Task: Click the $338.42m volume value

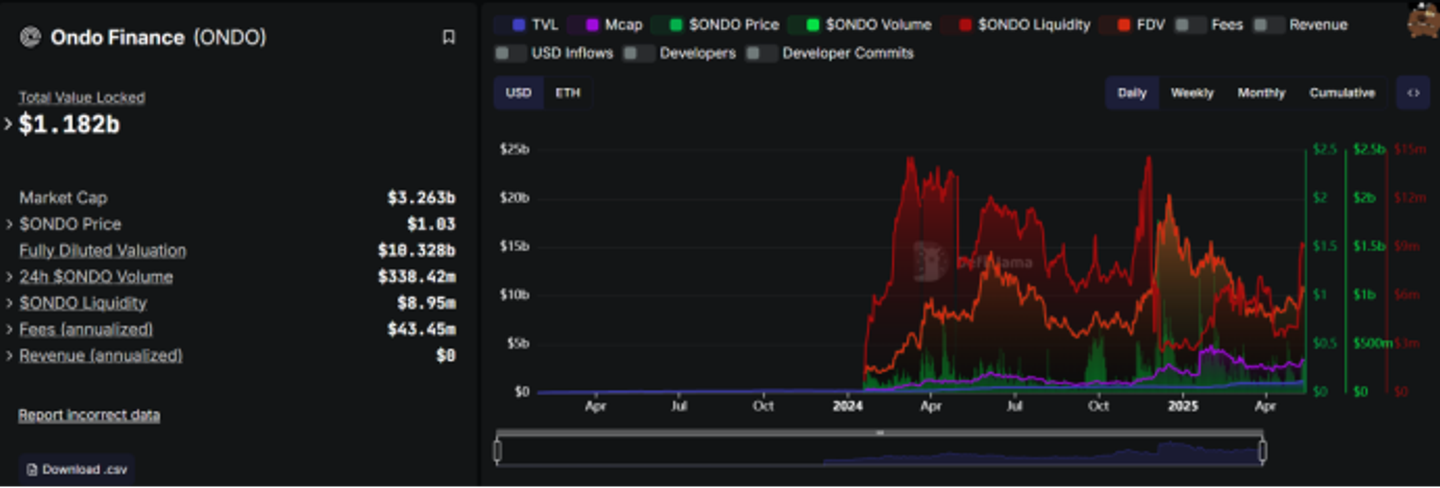Action: pos(416,277)
